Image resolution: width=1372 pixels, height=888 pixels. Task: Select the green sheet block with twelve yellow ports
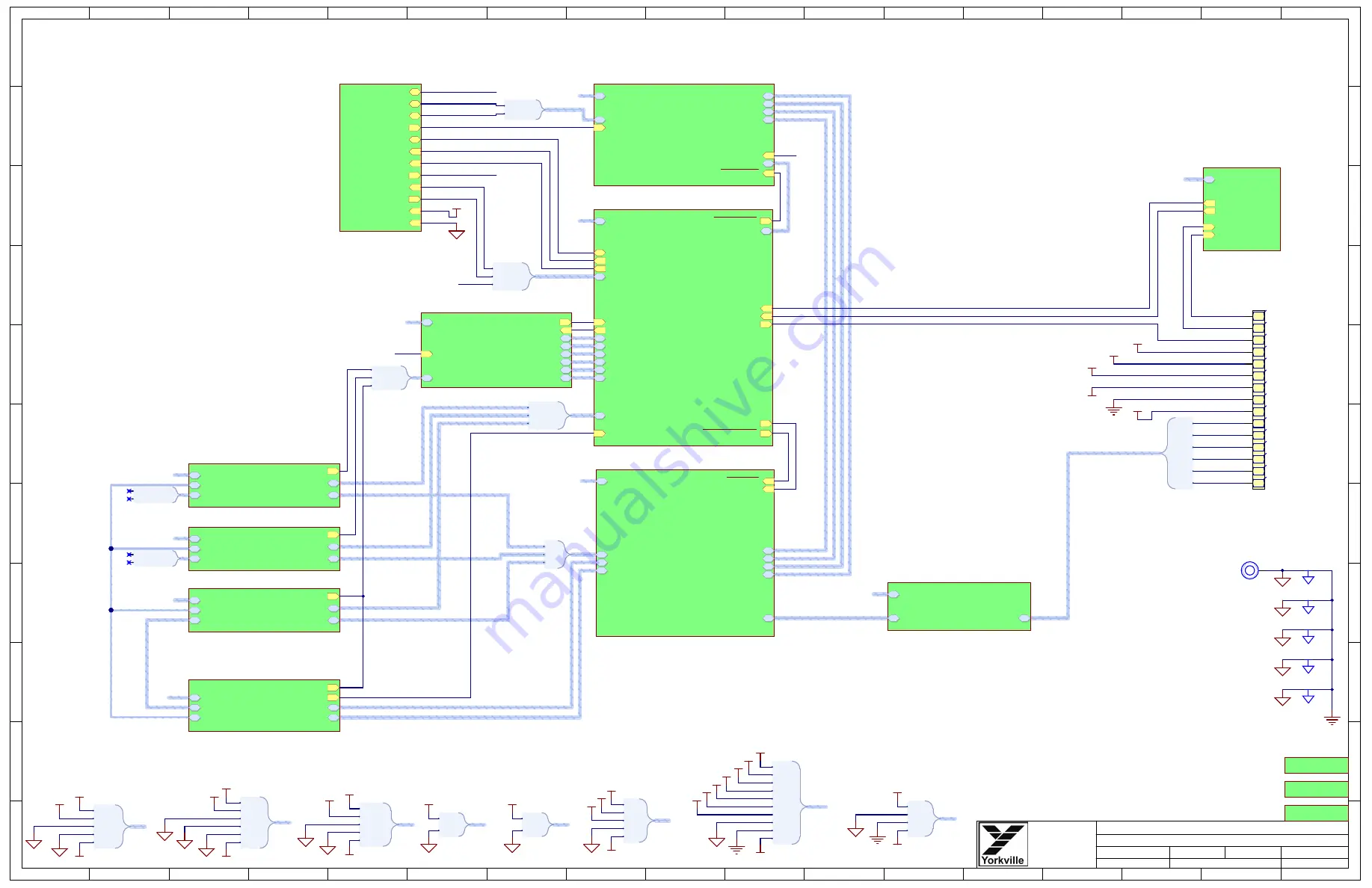tap(381, 158)
